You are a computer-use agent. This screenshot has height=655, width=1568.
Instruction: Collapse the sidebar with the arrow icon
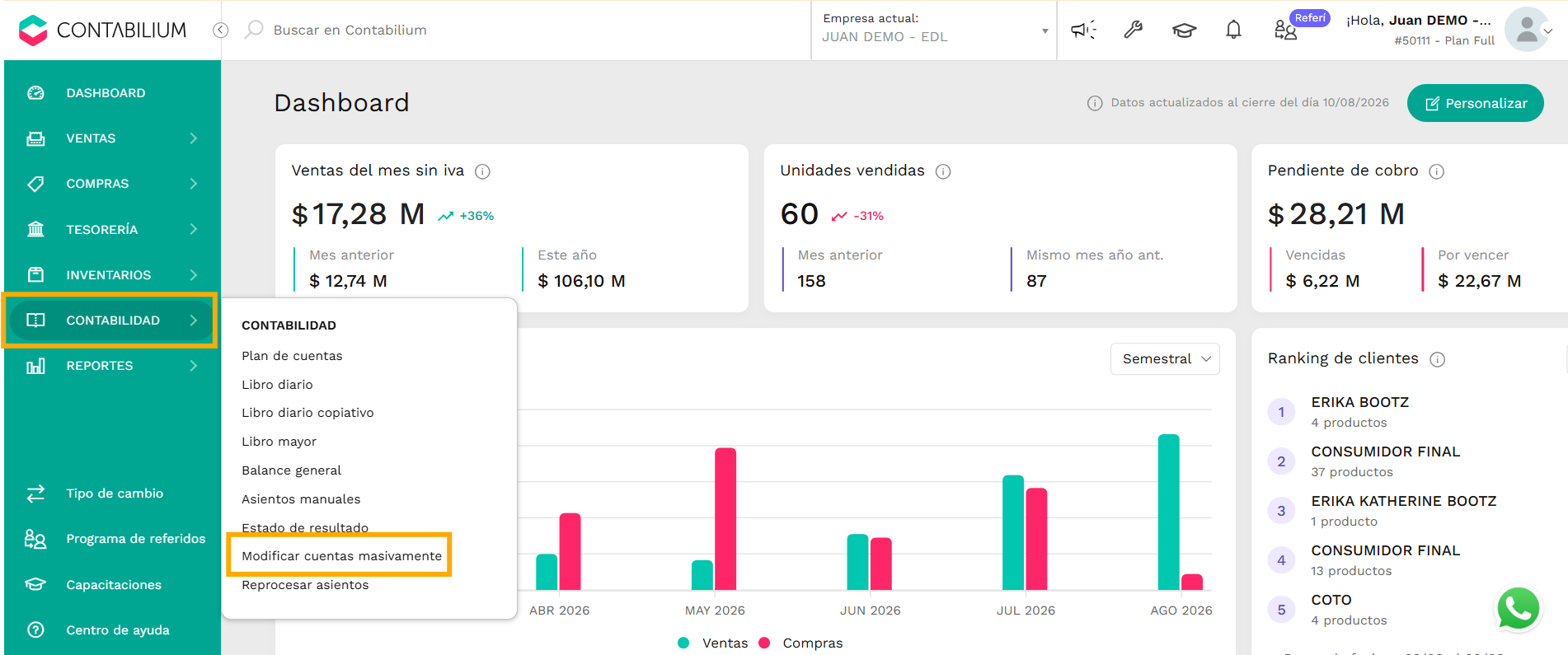[220, 30]
